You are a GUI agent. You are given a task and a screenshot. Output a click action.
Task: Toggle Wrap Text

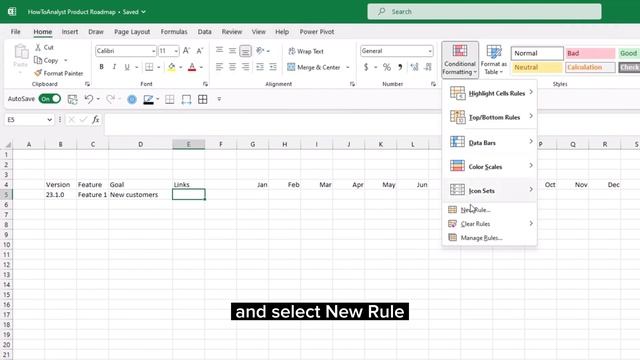[x=306, y=51]
